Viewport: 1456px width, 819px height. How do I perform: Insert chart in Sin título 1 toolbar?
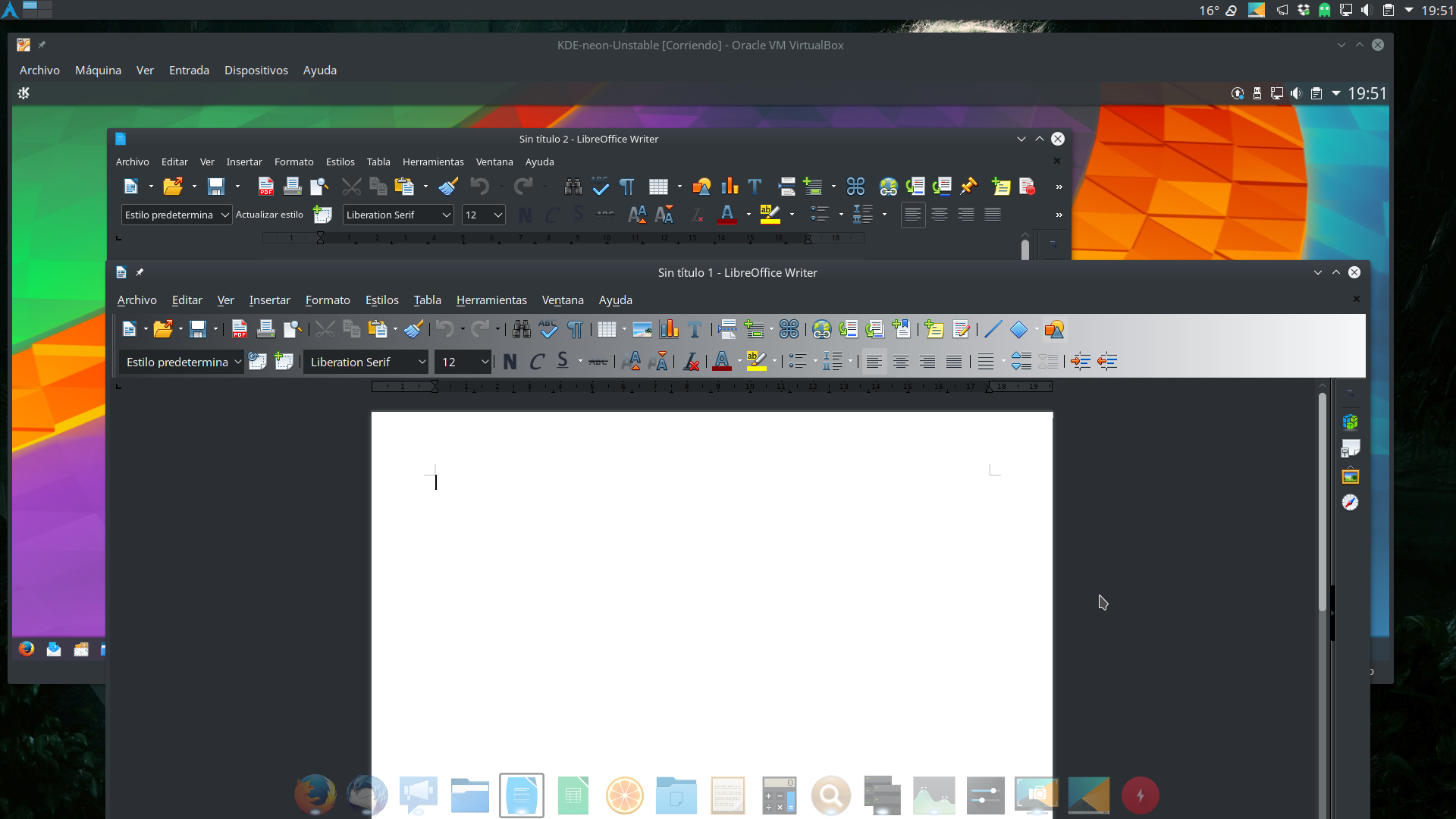tap(669, 329)
